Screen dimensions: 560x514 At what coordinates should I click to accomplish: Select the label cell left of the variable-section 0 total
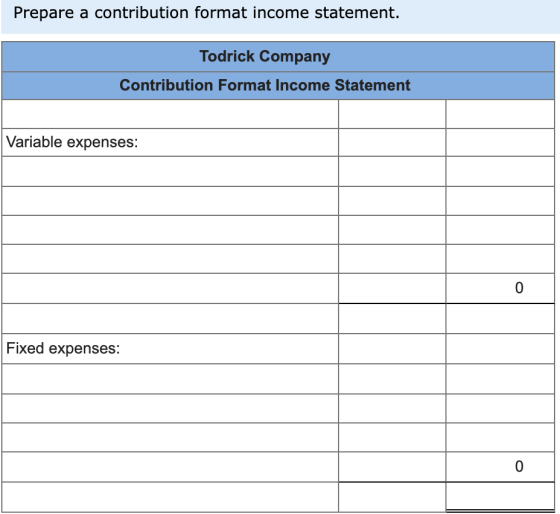170,288
